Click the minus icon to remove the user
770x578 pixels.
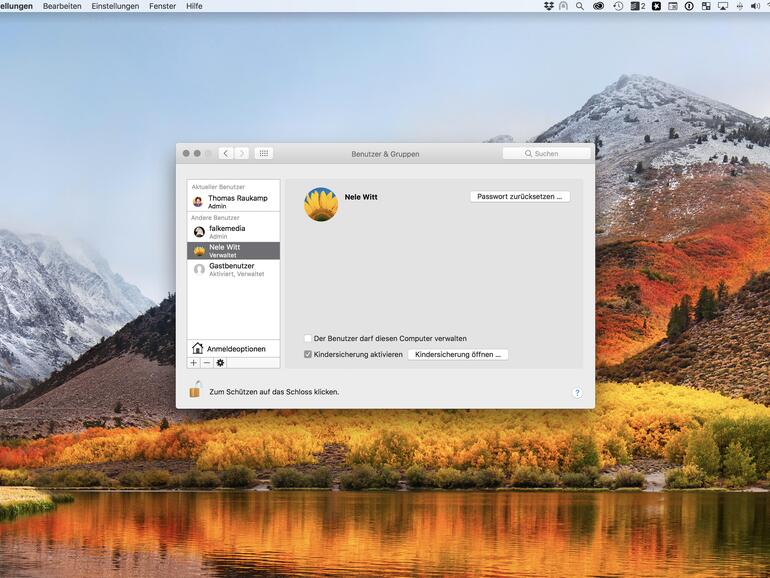[207, 363]
